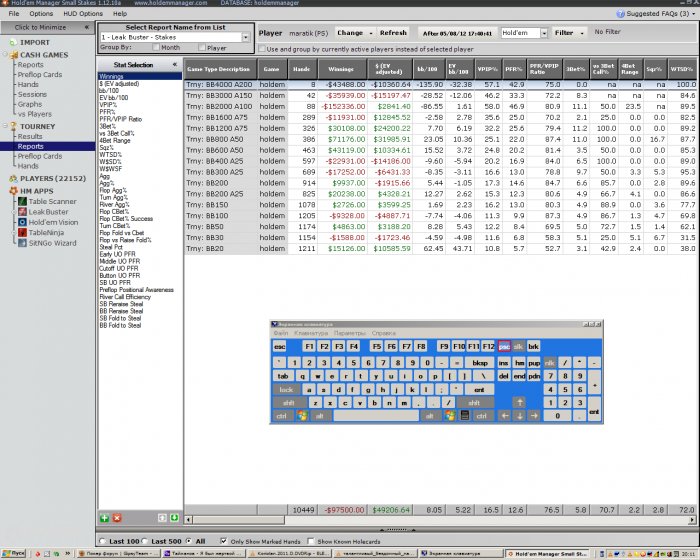Click the green down arrow under the stat list
This screenshot has width=700, height=560.
pos(174,518)
